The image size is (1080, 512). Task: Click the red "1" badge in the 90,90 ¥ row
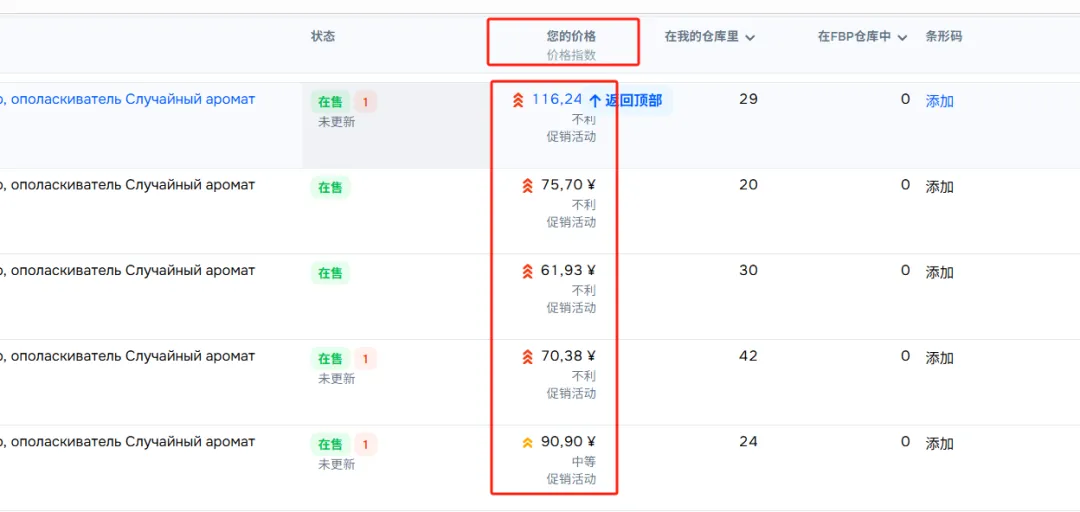(x=365, y=444)
